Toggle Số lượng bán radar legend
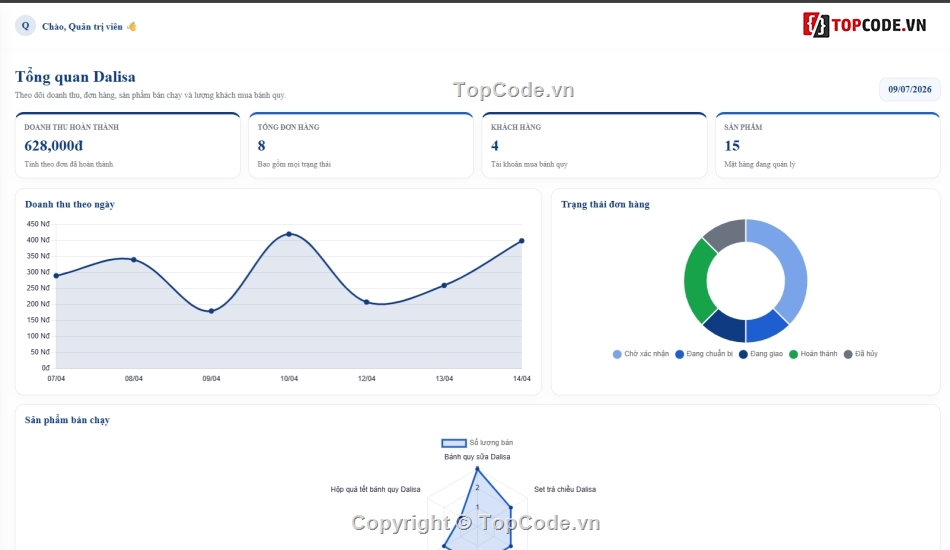The height and width of the screenshot is (550, 950). tap(477, 443)
